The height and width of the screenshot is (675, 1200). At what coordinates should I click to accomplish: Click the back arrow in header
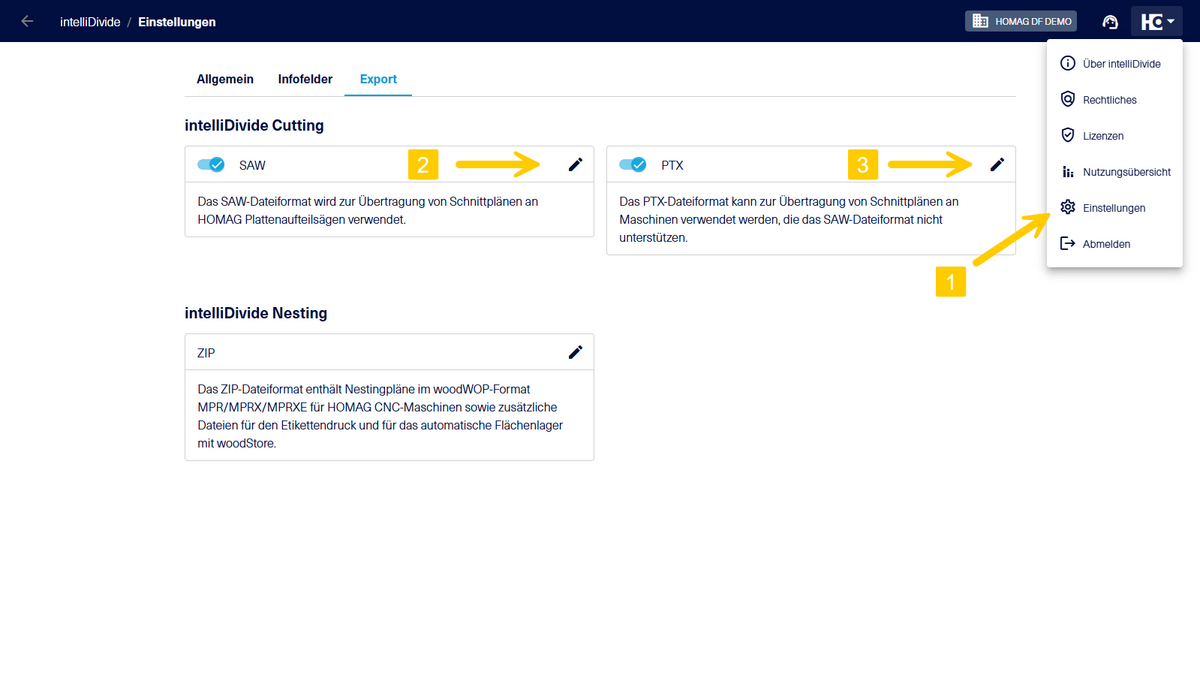click(27, 21)
